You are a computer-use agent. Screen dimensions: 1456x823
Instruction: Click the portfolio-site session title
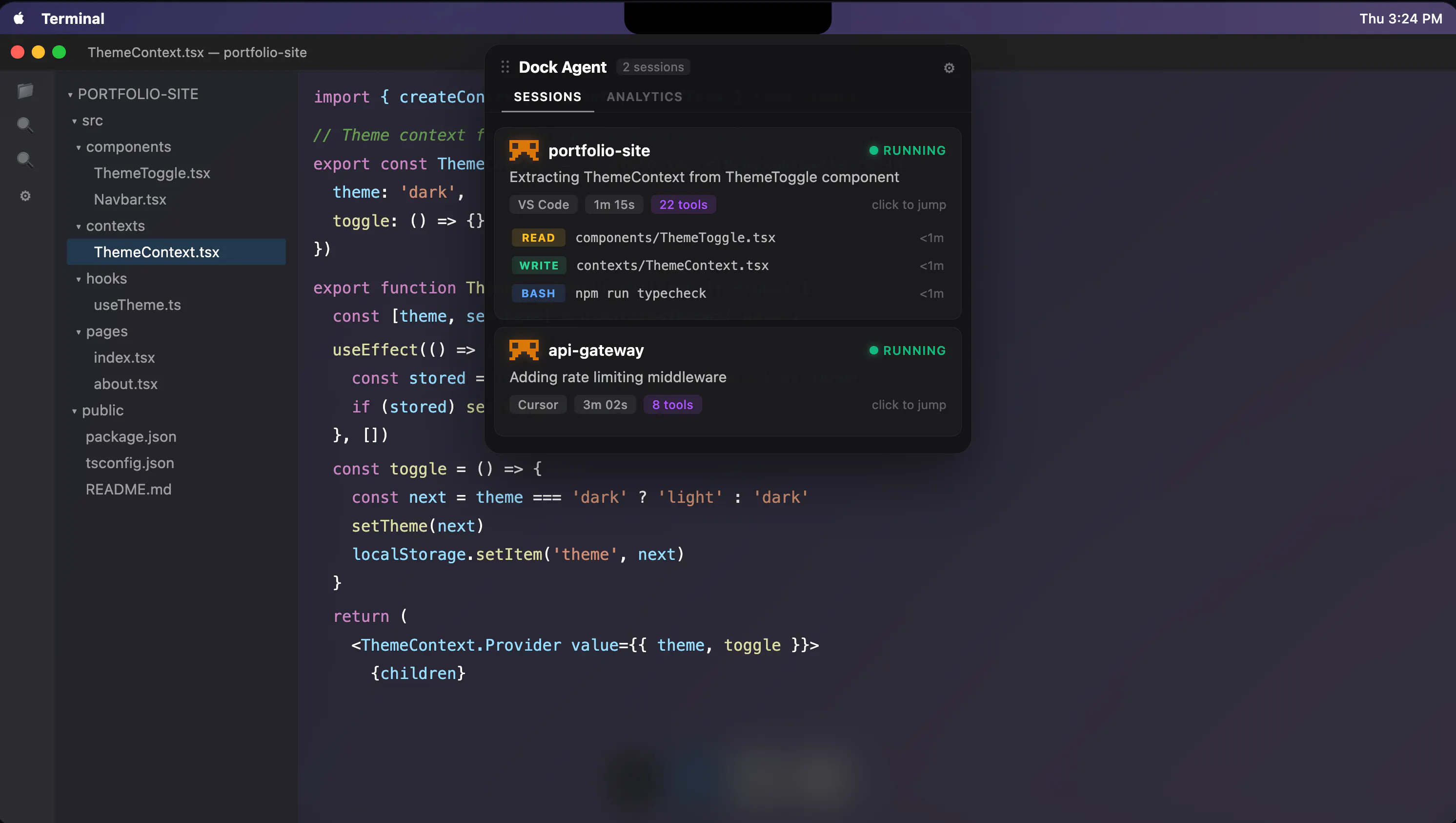click(x=599, y=150)
